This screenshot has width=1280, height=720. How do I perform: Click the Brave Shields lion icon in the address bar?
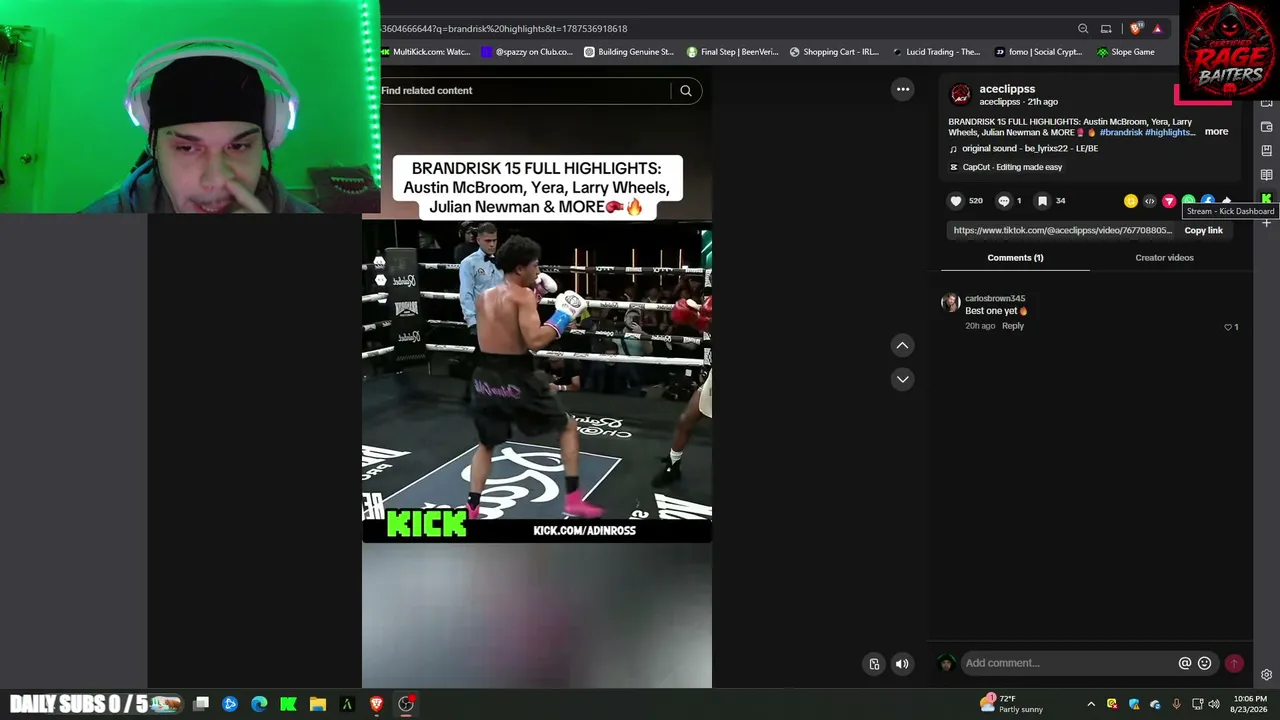coord(1135,29)
